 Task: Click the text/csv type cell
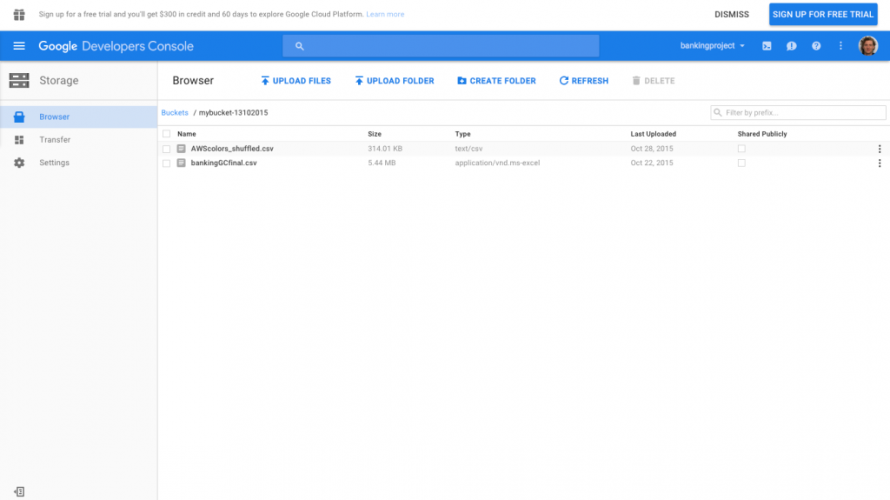tap(469, 149)
